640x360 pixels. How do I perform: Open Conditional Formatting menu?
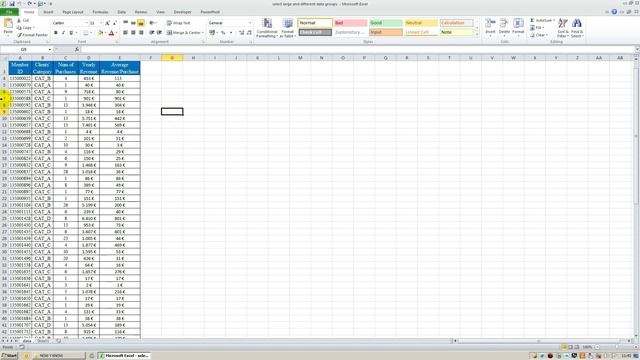(x=267, y=28)
